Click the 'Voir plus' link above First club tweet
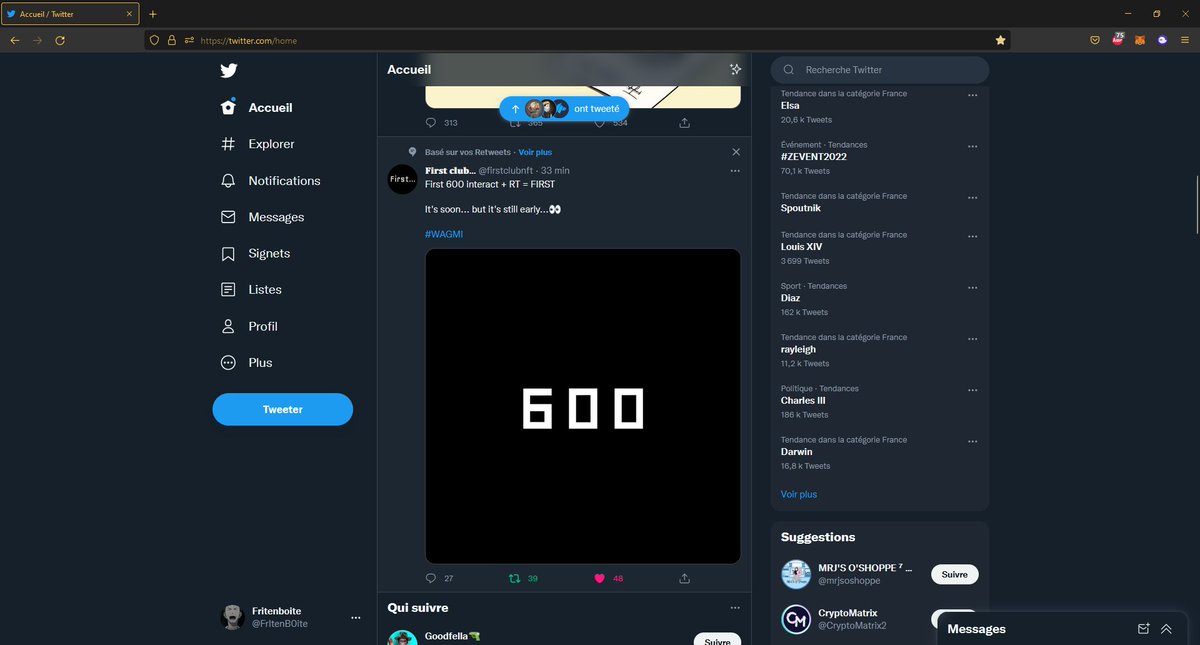Screen dimensions: 1200x645 (x=535, y=152)
